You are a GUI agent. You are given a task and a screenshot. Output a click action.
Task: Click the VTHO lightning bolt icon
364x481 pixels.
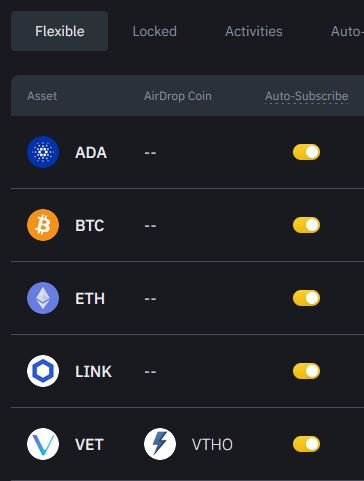click(160, 444)
